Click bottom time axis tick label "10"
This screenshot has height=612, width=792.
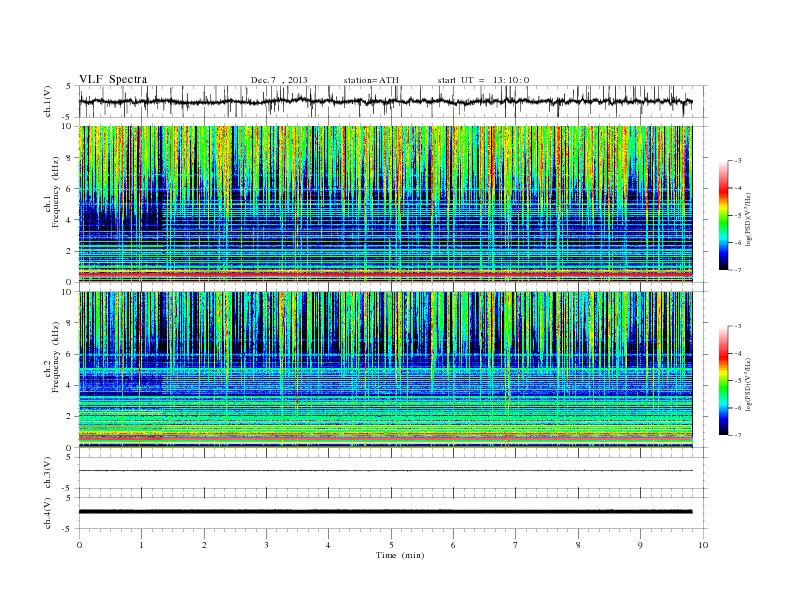[x=703, y=545]
